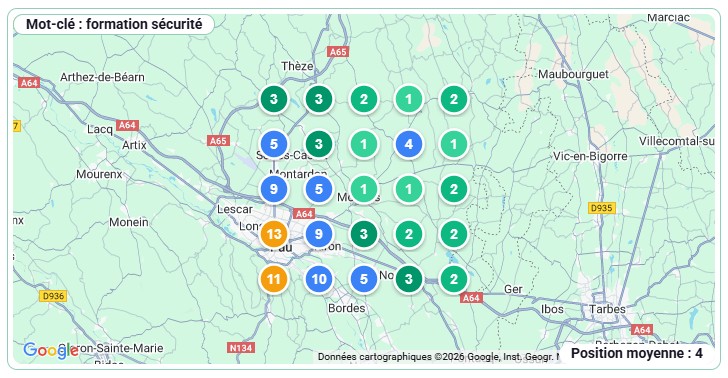Image resolution: width=728 pixels, height=378 pixels.
Task: Click the Ibos town label
Action: 552,309
